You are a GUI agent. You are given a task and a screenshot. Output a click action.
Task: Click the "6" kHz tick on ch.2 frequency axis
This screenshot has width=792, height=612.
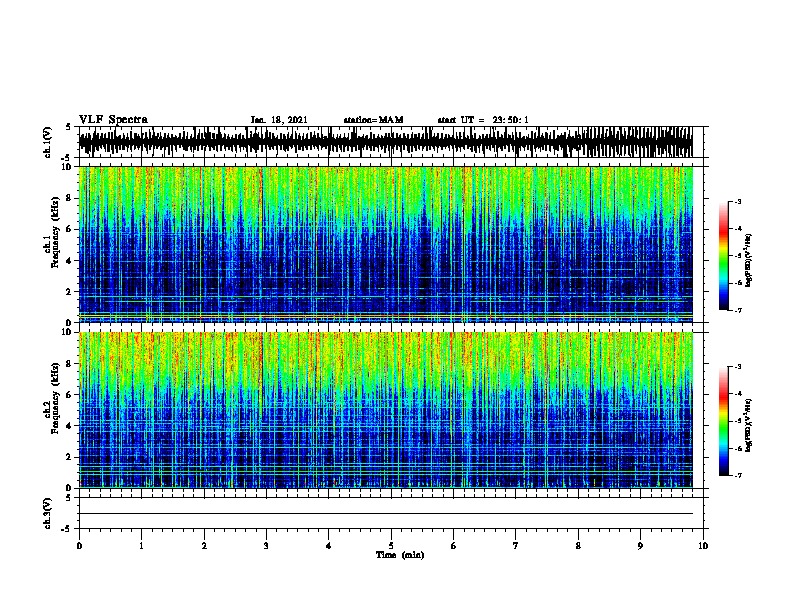tap(70, 395)
